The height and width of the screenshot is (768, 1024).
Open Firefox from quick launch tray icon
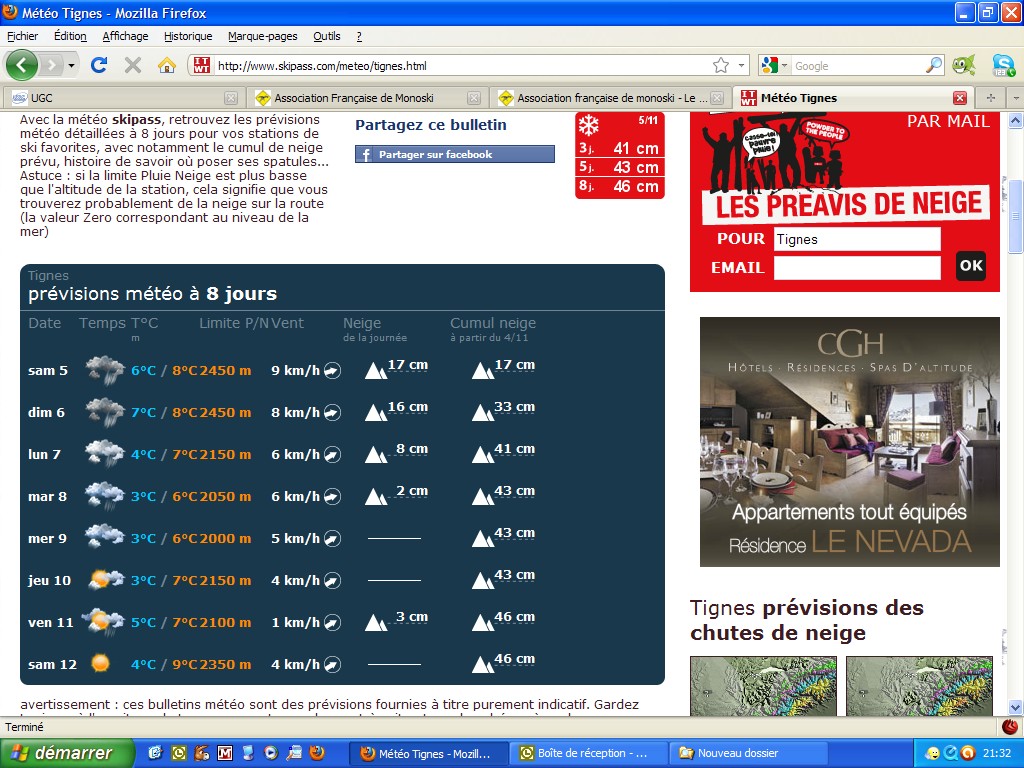coord(317,753)
